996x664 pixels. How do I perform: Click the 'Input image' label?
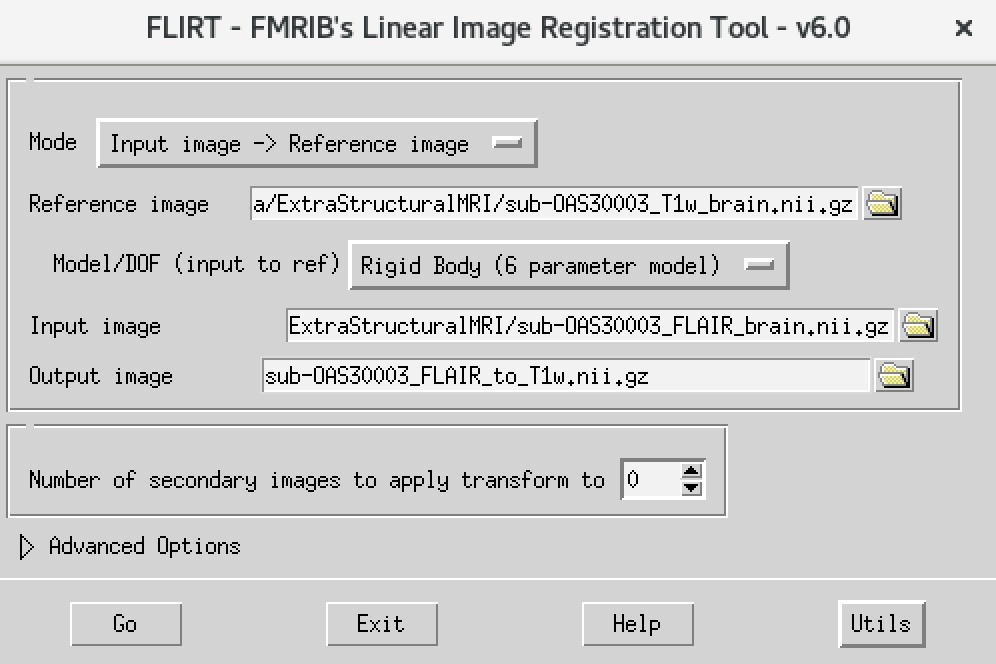click(95, 326)
